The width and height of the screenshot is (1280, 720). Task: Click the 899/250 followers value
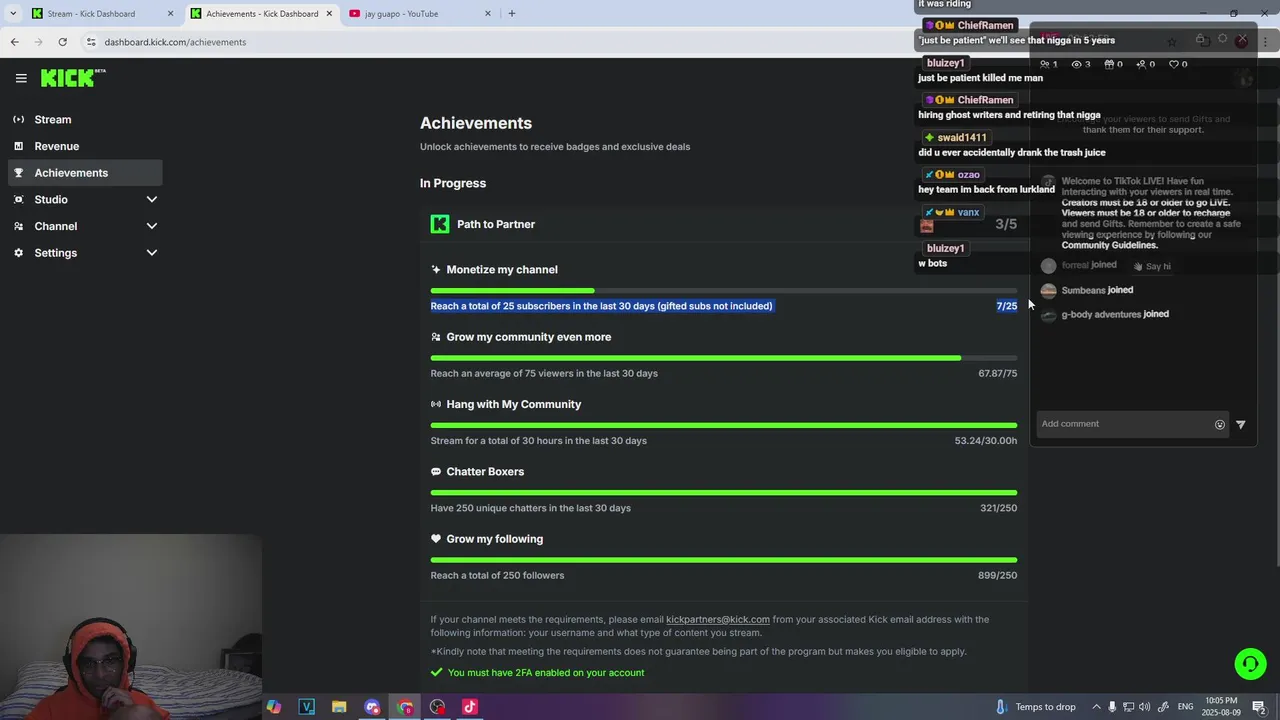(x=997, y=575)
